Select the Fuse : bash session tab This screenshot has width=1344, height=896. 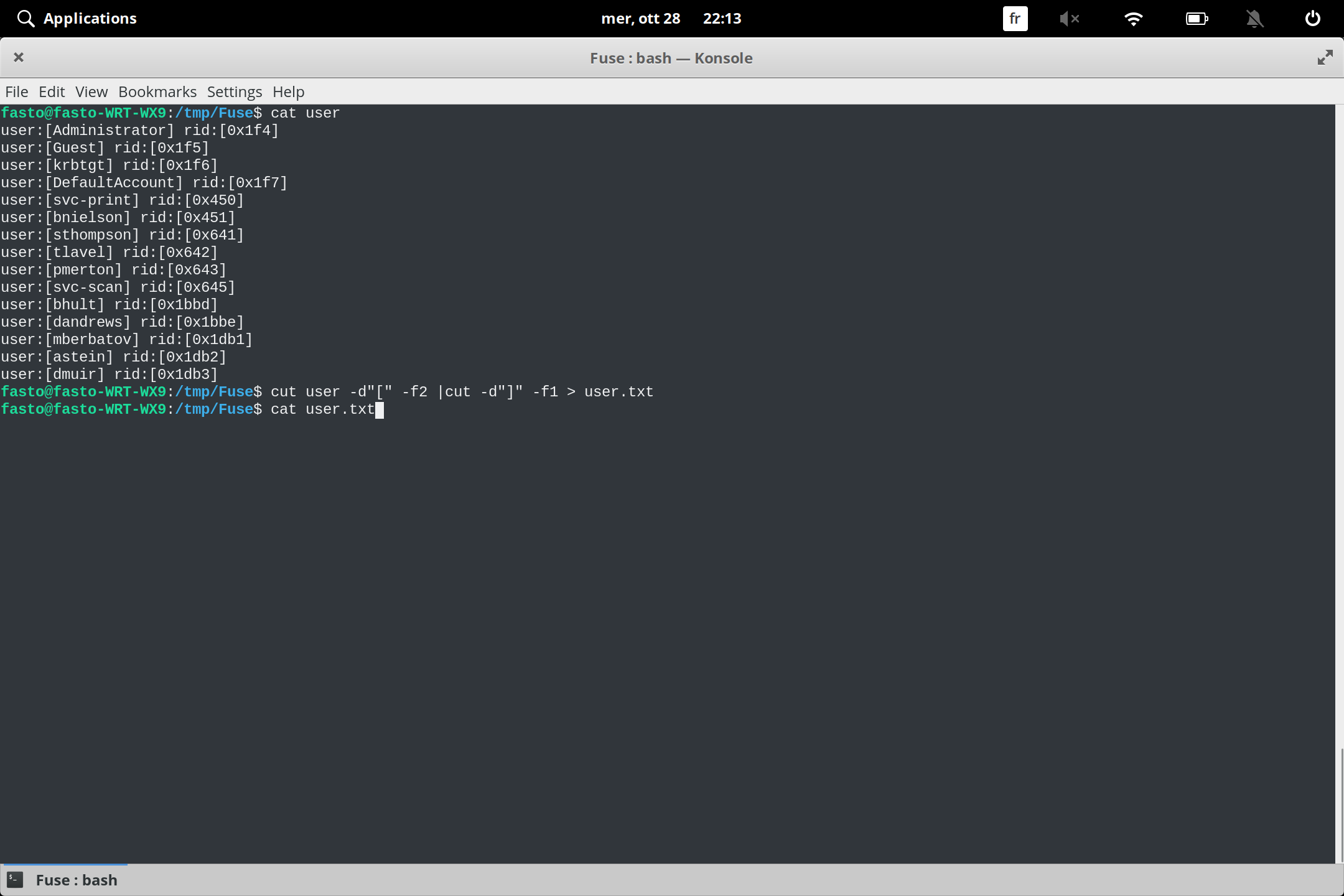(x=77, y=879)
